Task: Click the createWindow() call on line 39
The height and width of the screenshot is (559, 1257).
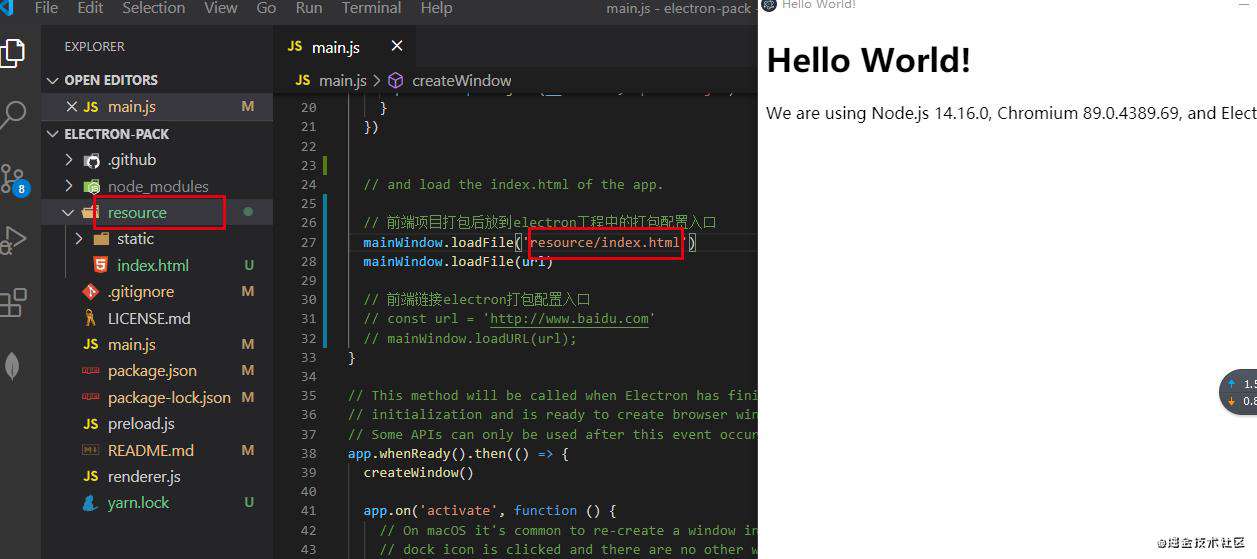Action: pyautogui.click(x=418, y=472)
